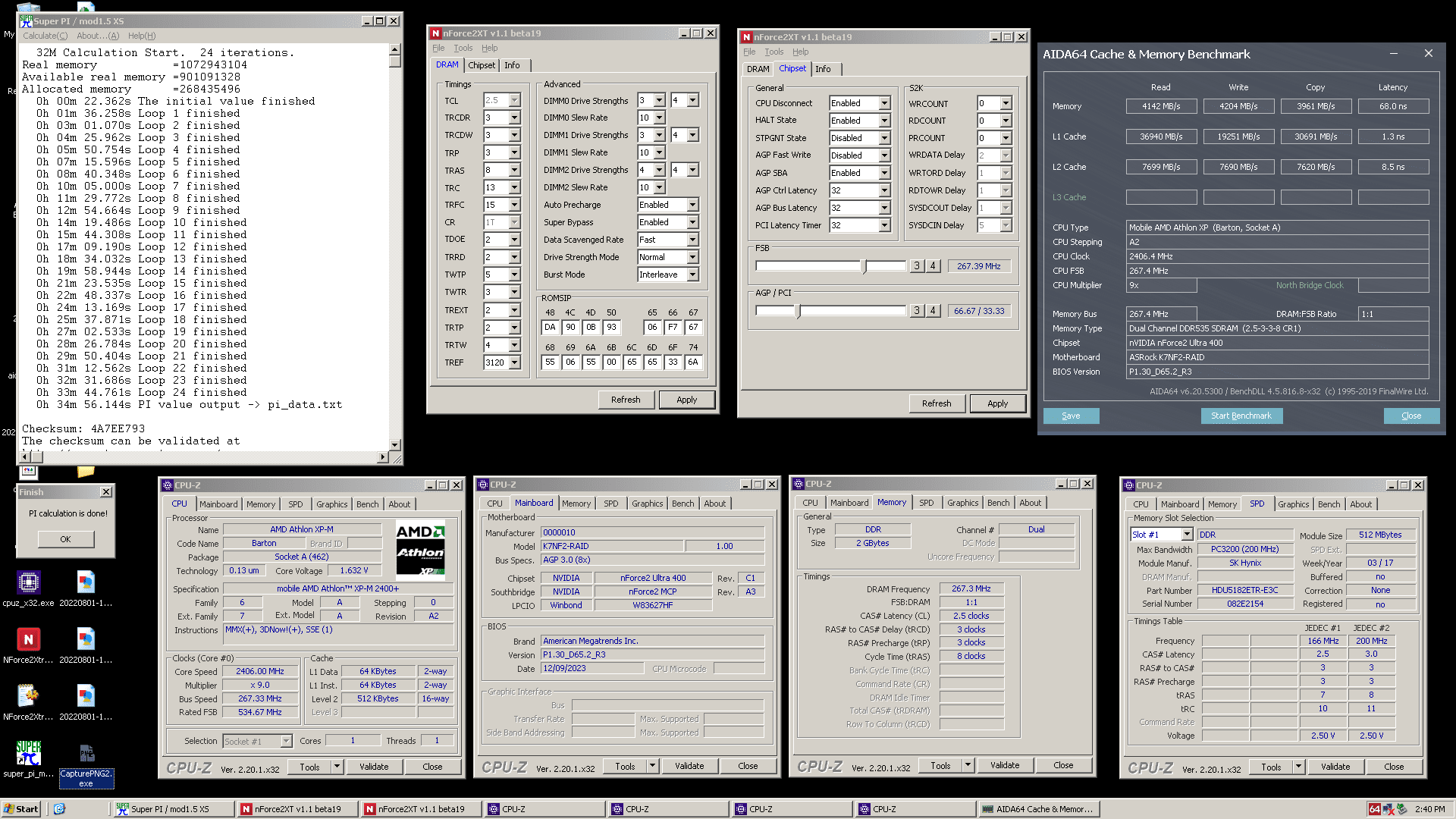This screenshot has height=819, width=1456.
Task: Open the Burst Mode Interleave dropdown
Action: (692, 275)
